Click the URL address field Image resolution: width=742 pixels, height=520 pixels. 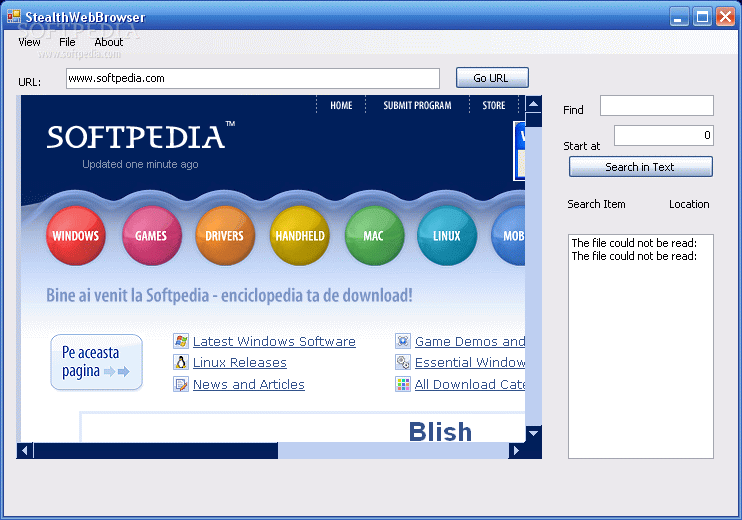tap(253, 79)
